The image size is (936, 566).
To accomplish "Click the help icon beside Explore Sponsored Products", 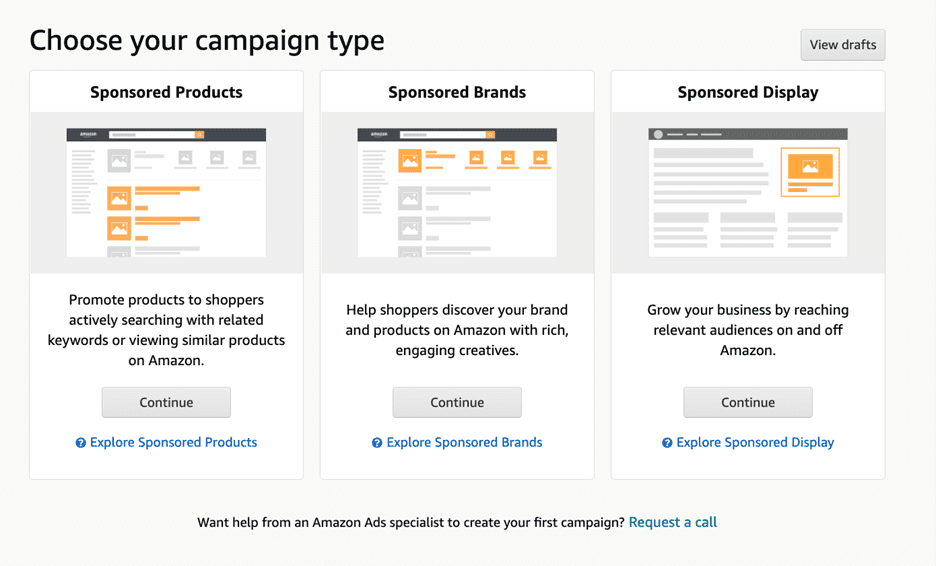I will point(81,443).
